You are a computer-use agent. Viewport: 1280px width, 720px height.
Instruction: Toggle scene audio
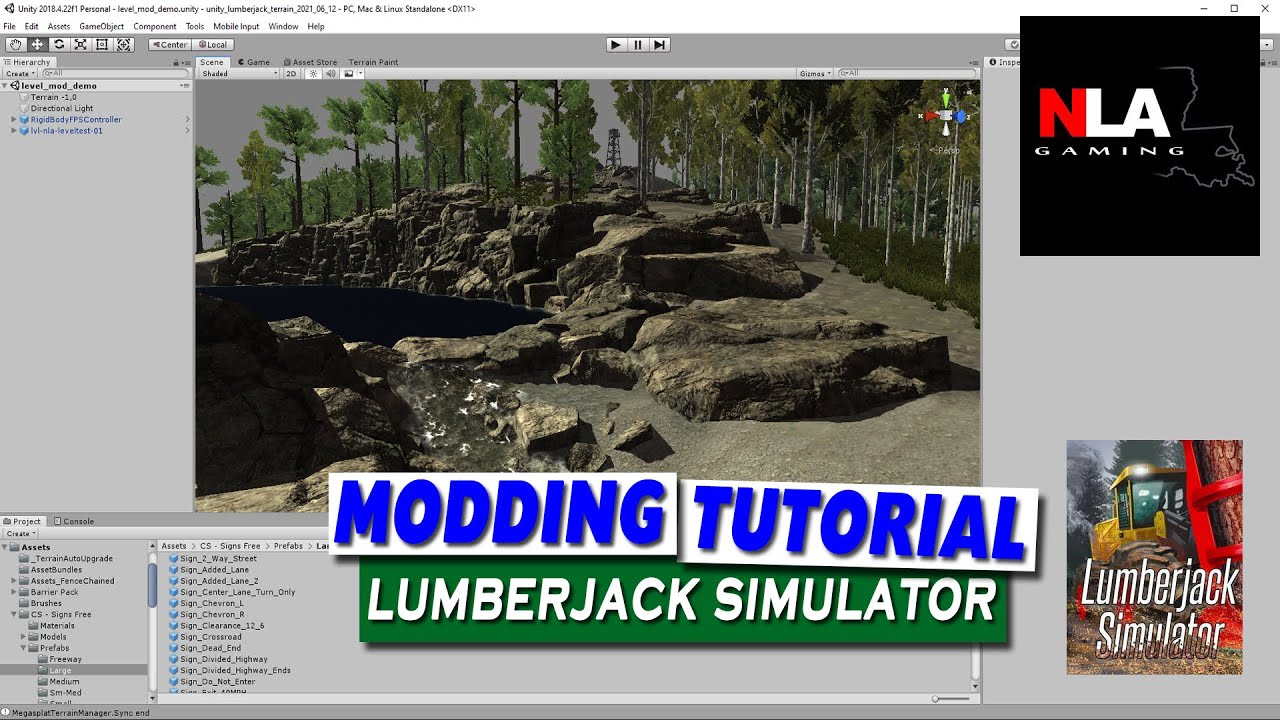pyautogui.click(x=330, y=73)
